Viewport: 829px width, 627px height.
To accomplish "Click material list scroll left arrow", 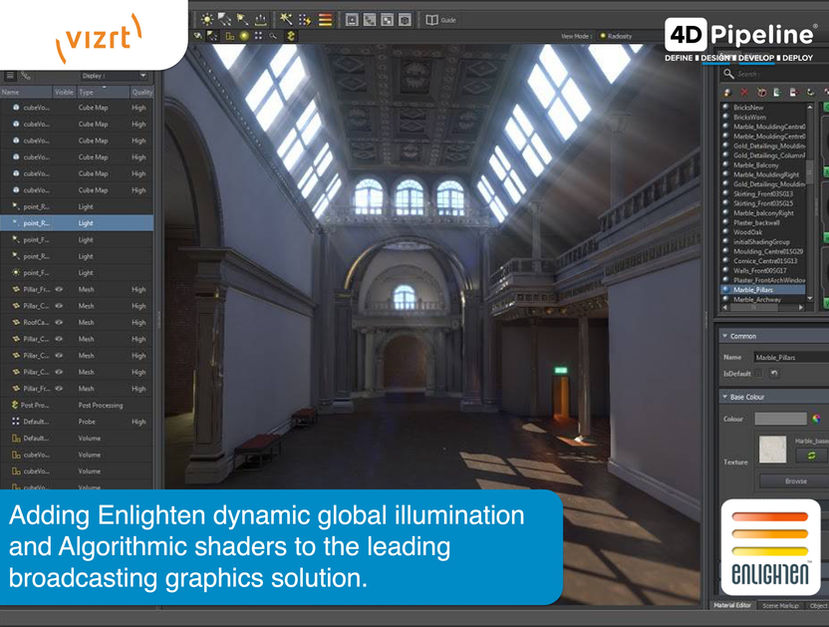I will coord(725,307).
